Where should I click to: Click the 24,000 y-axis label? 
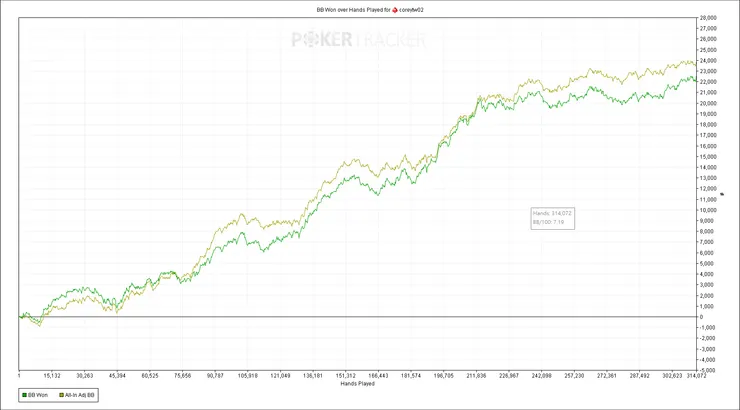[x=708, y=61]
